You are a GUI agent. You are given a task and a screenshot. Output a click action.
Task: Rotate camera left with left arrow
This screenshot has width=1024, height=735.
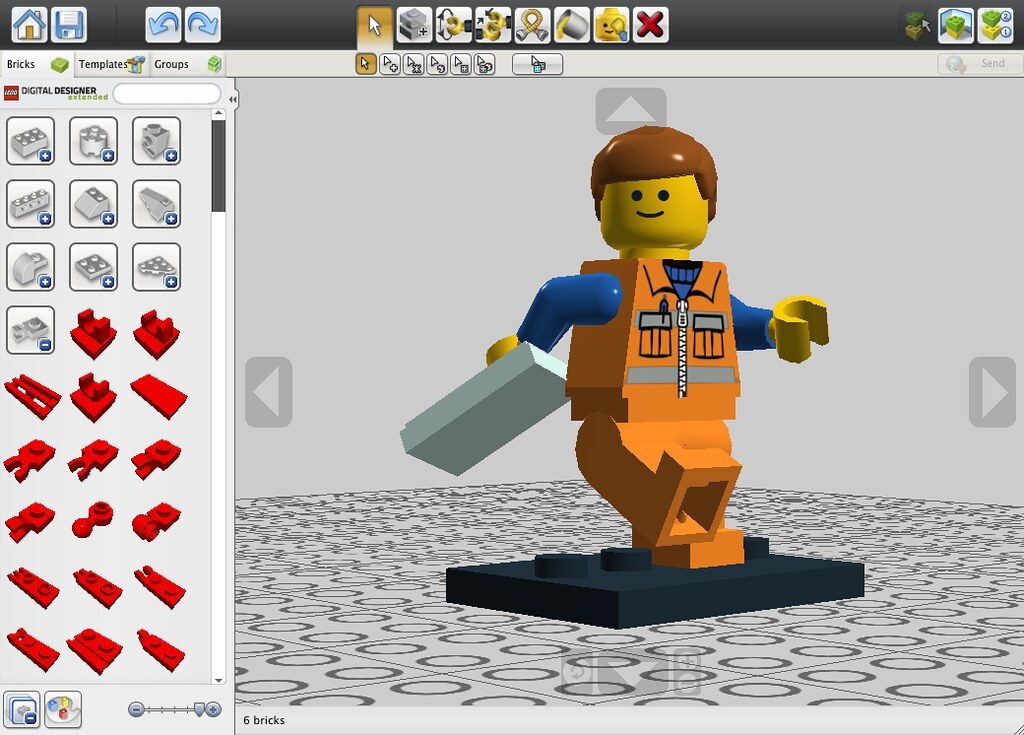coord(268,392)
